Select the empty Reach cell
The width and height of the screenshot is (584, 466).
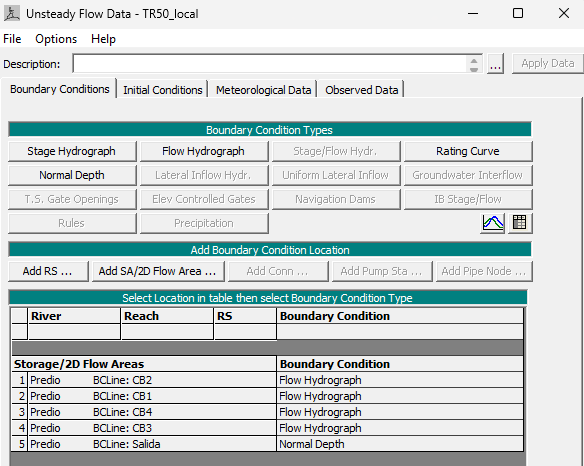coord(167,332)
